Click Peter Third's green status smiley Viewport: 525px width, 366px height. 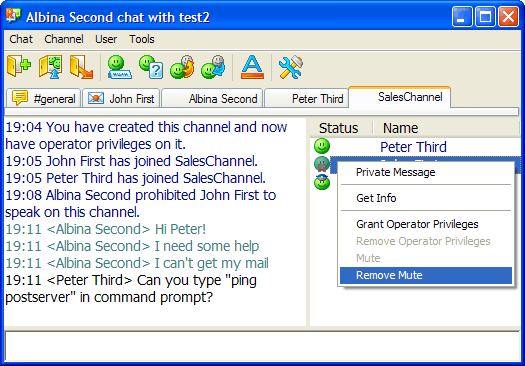(322, 146)
